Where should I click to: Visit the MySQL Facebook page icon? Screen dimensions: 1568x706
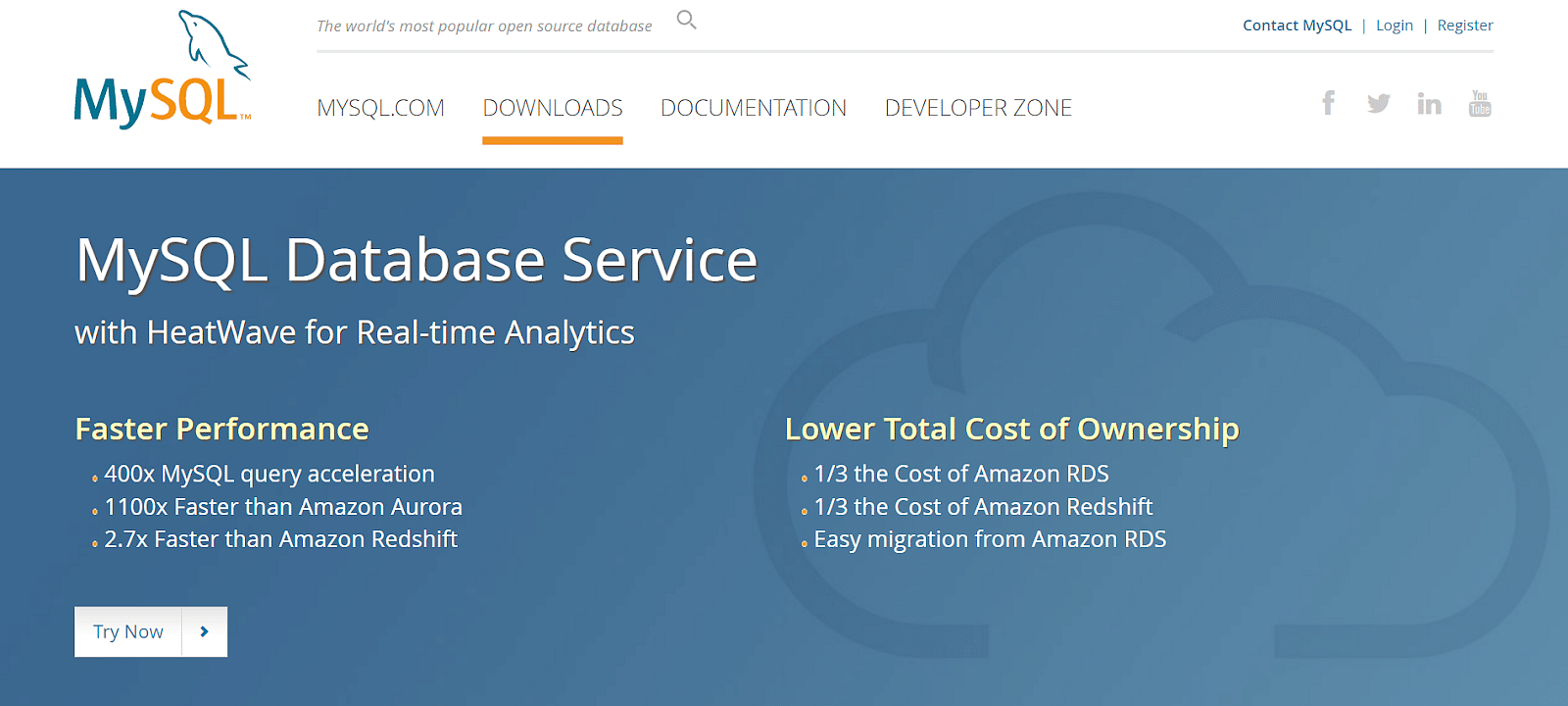click(1328, 103)
